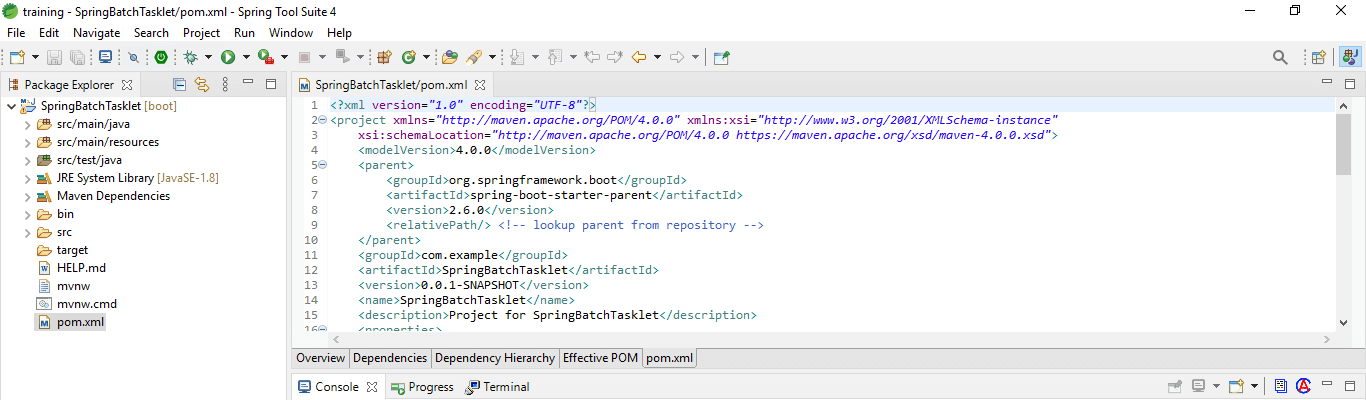1366x400 pixels.
Task: Expand the src/test/java folder
Action: pyautogui.click(x=27, y=160)
